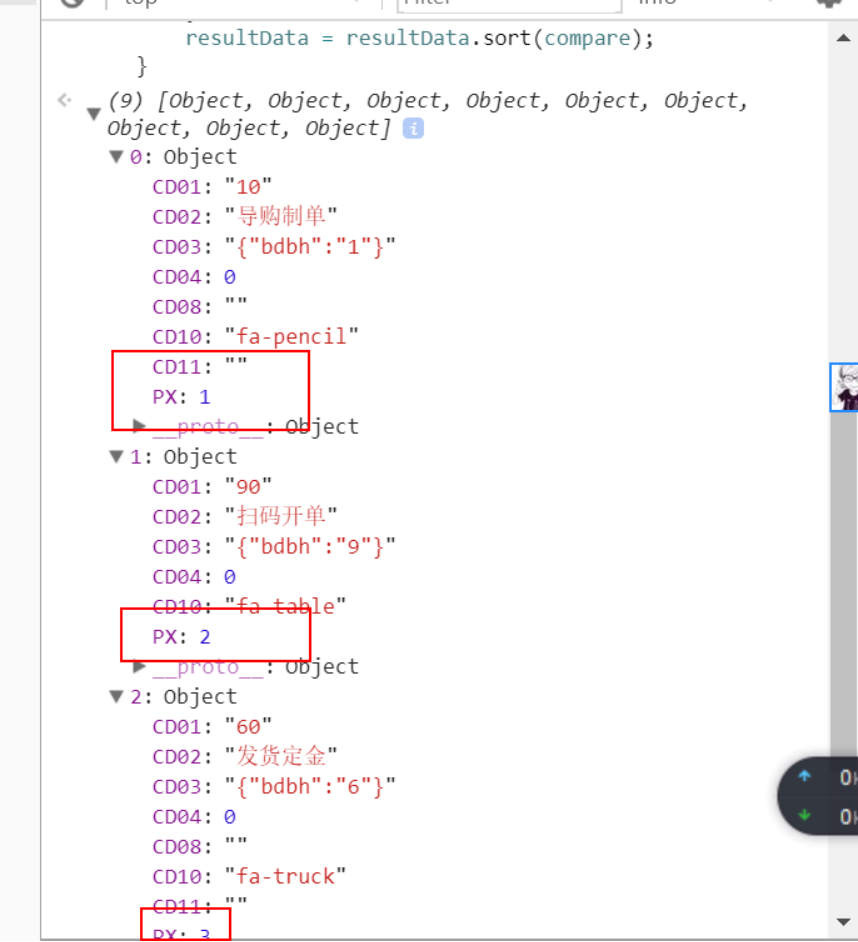858x942 pixels.
Task: Click the scrollbar up arrow
Action: (843, 38)
